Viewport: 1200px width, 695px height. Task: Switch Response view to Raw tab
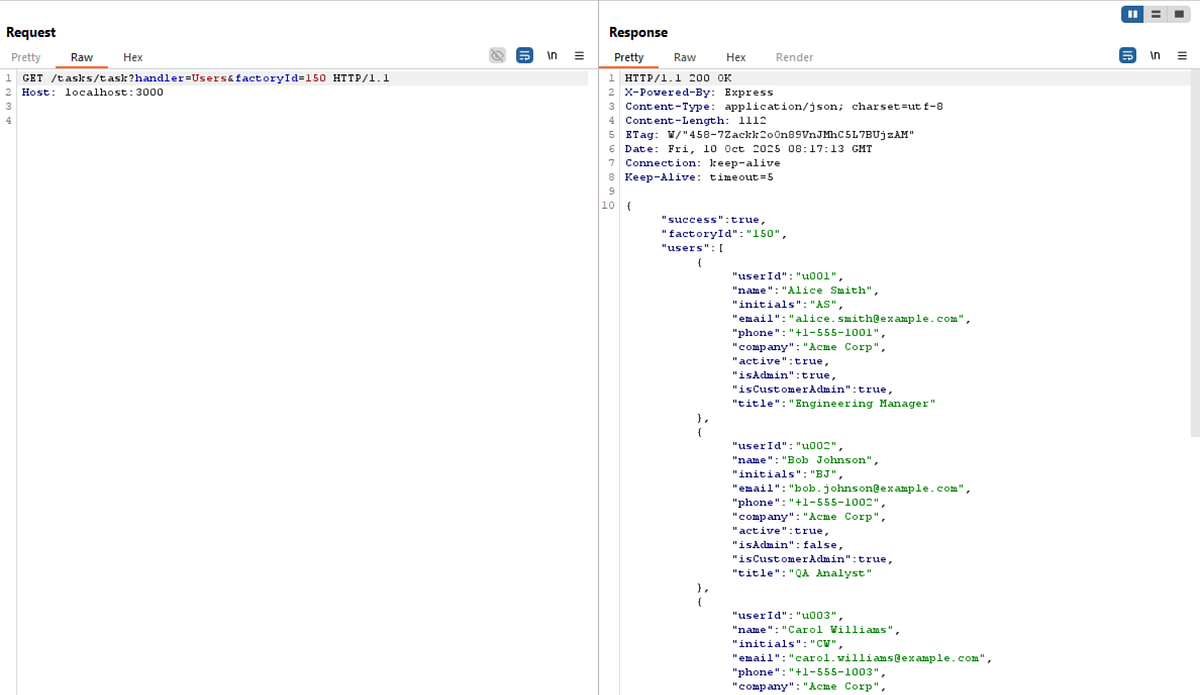[x=685, y=58]
